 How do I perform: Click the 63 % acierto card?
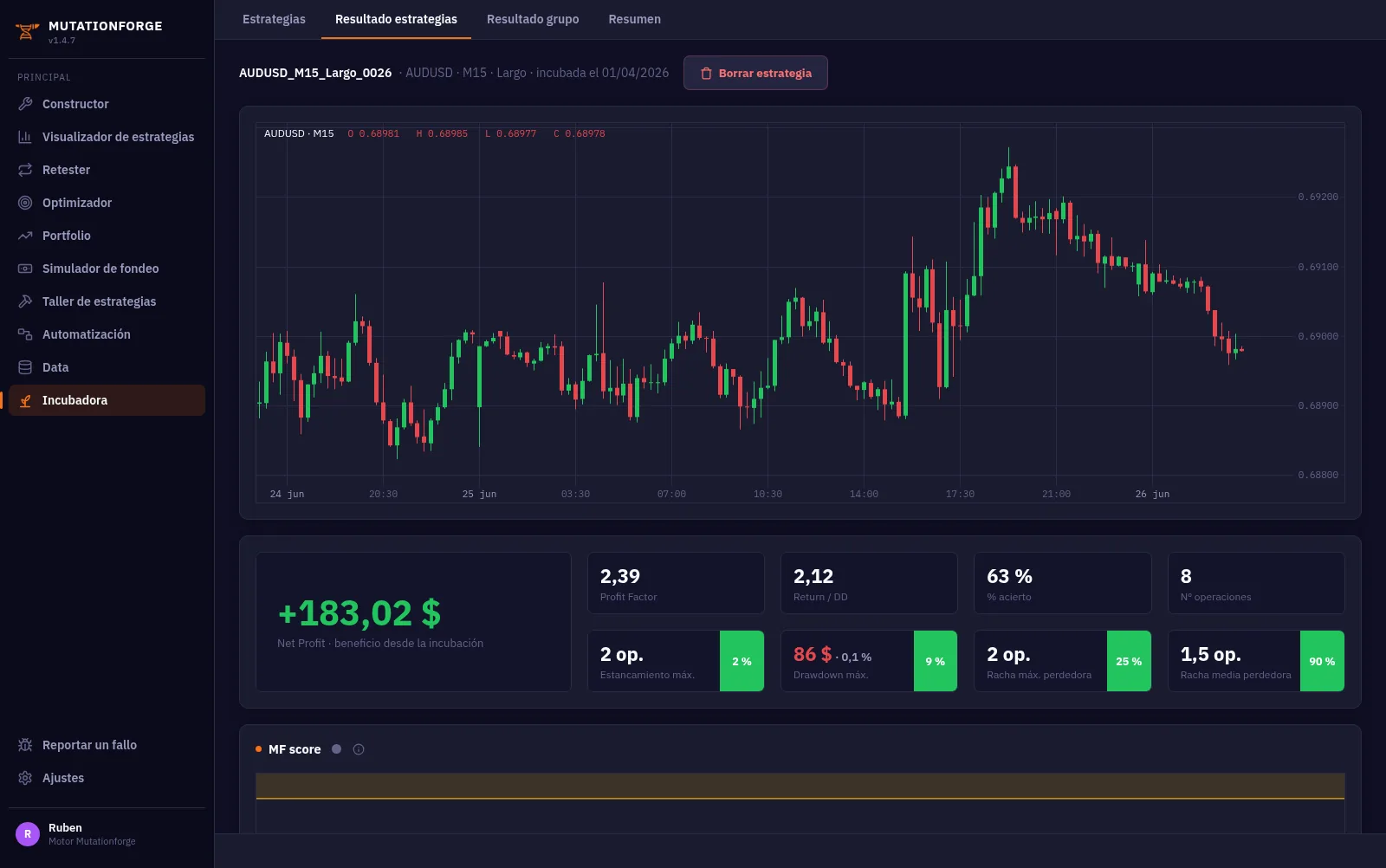[1063, 583]
